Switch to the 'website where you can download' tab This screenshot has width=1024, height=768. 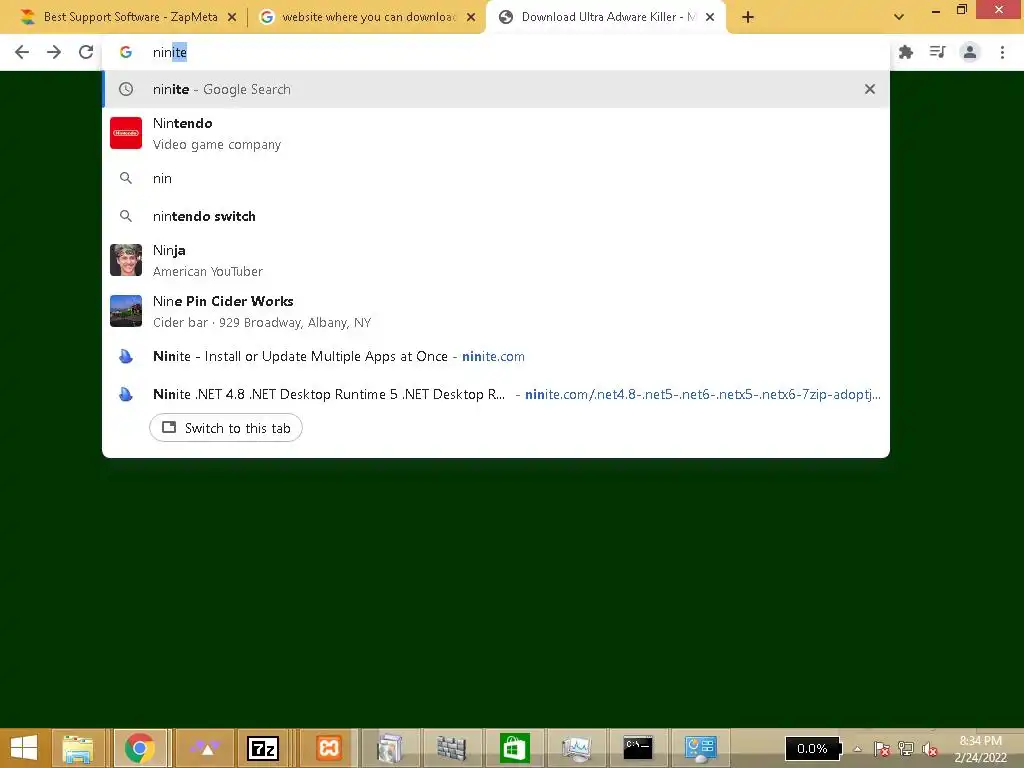click(x=368, y=17)
